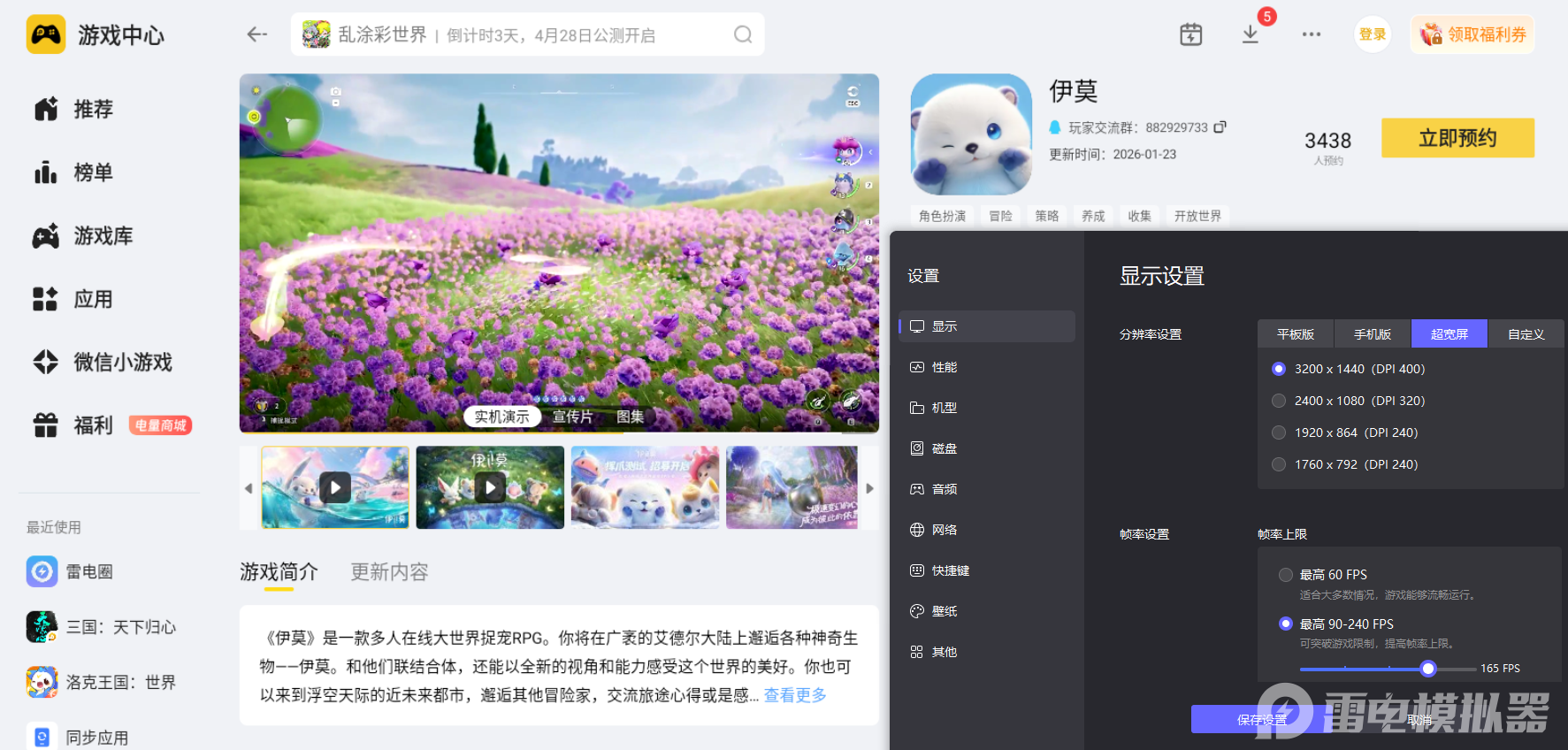Click the three-dot more options icon

1311,34
